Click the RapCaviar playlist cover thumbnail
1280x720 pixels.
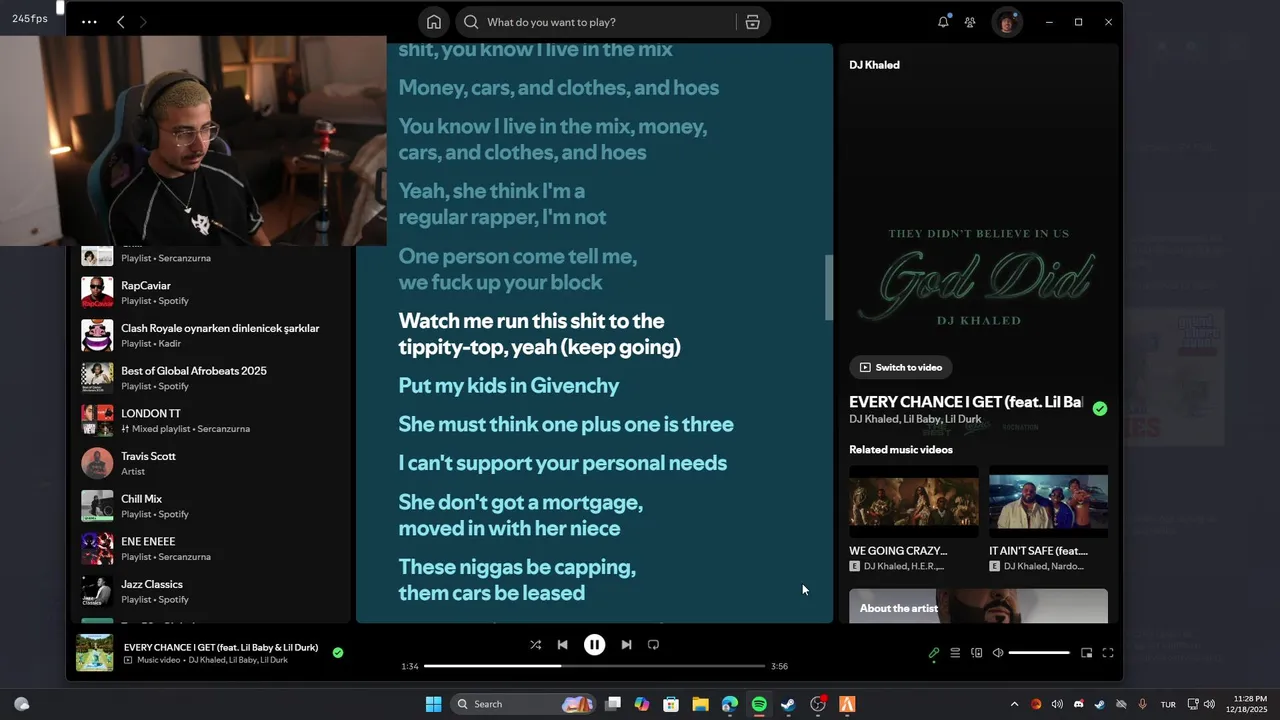[x=97, y=292]
